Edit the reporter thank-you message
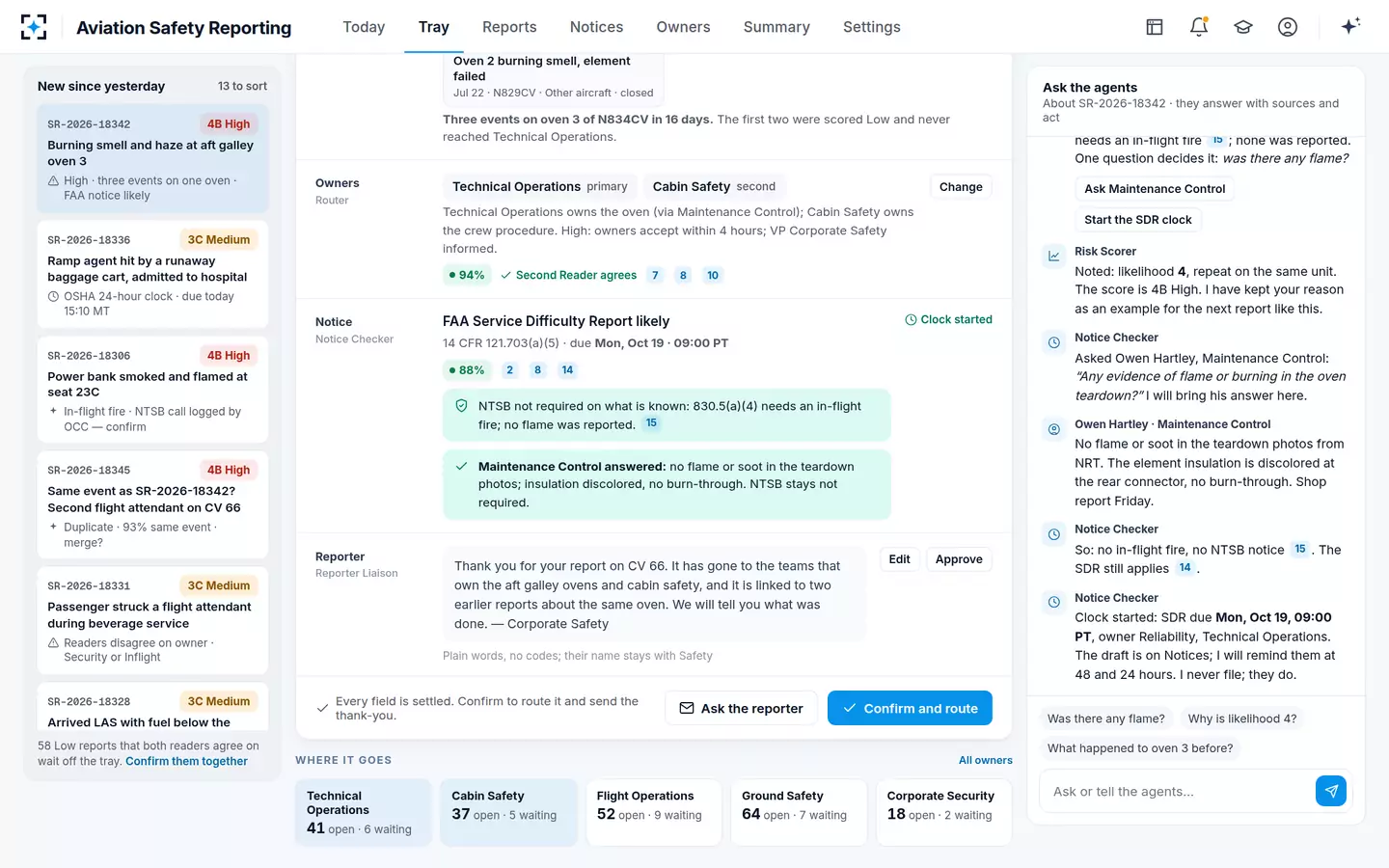 pos(899,559)
